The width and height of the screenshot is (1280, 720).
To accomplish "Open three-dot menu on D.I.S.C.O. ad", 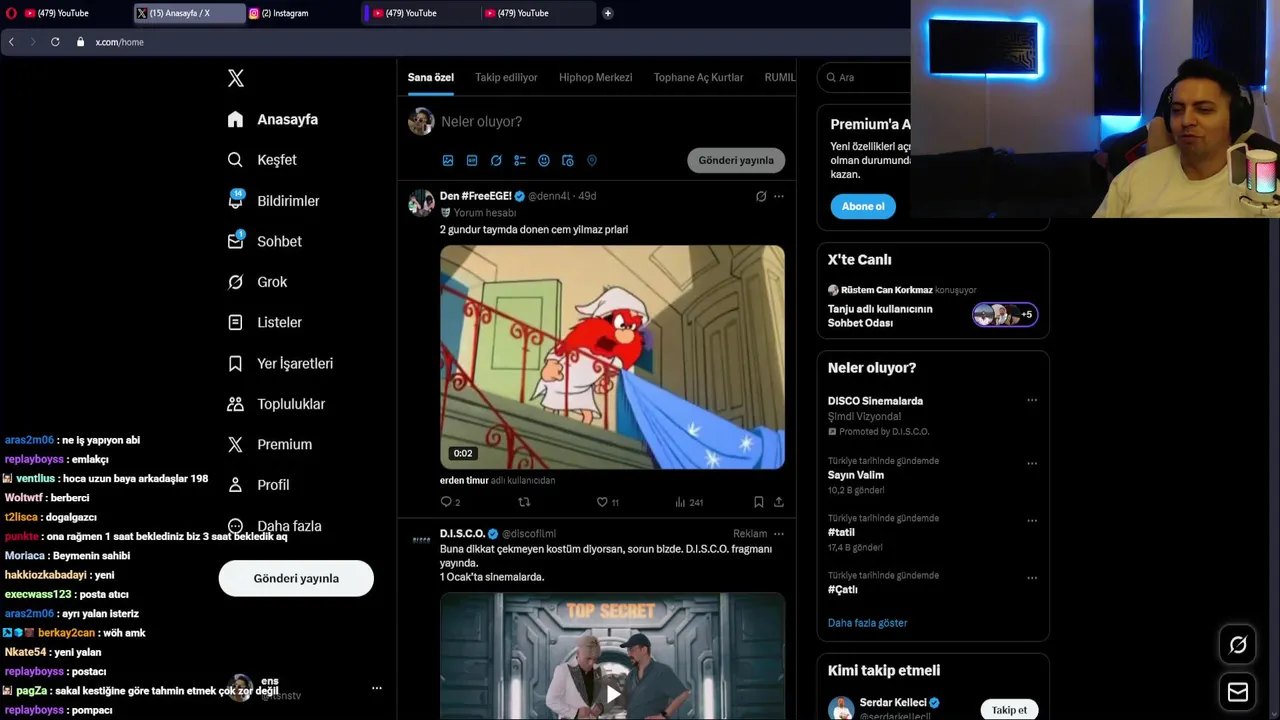I will [x=779, y=534].
